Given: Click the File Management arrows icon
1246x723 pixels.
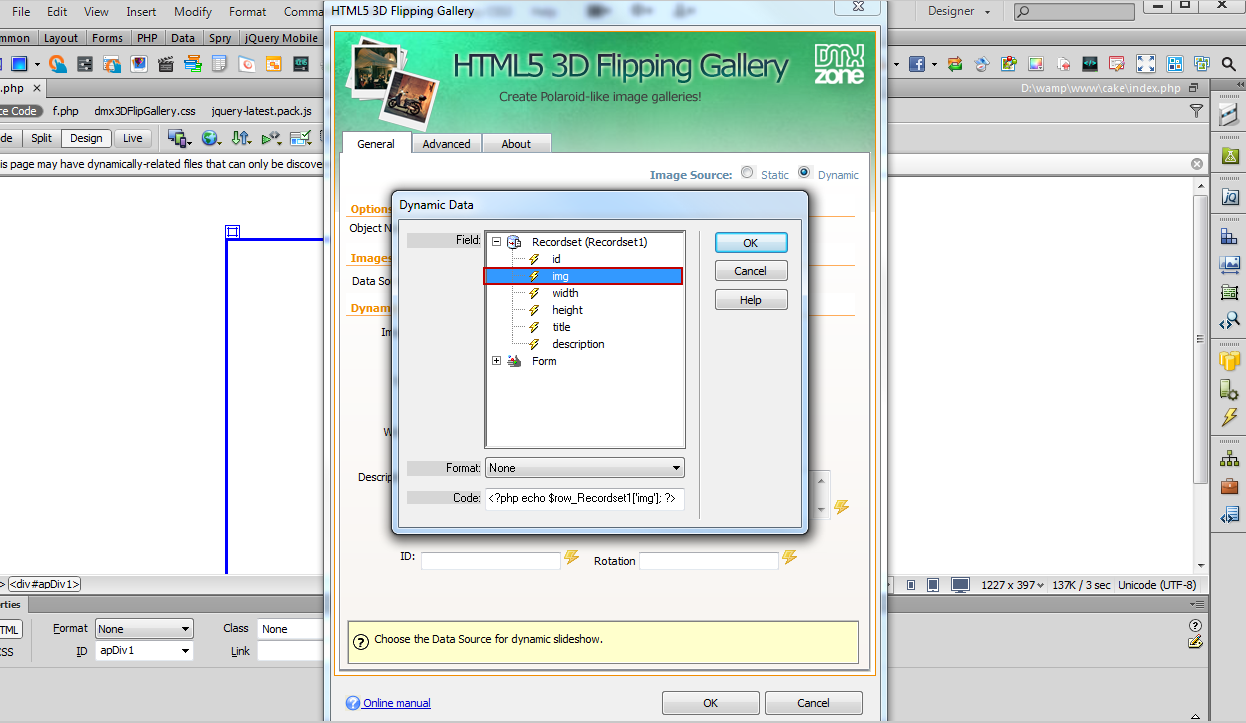Looking at the screenshot, I should [x=241, y=138].
